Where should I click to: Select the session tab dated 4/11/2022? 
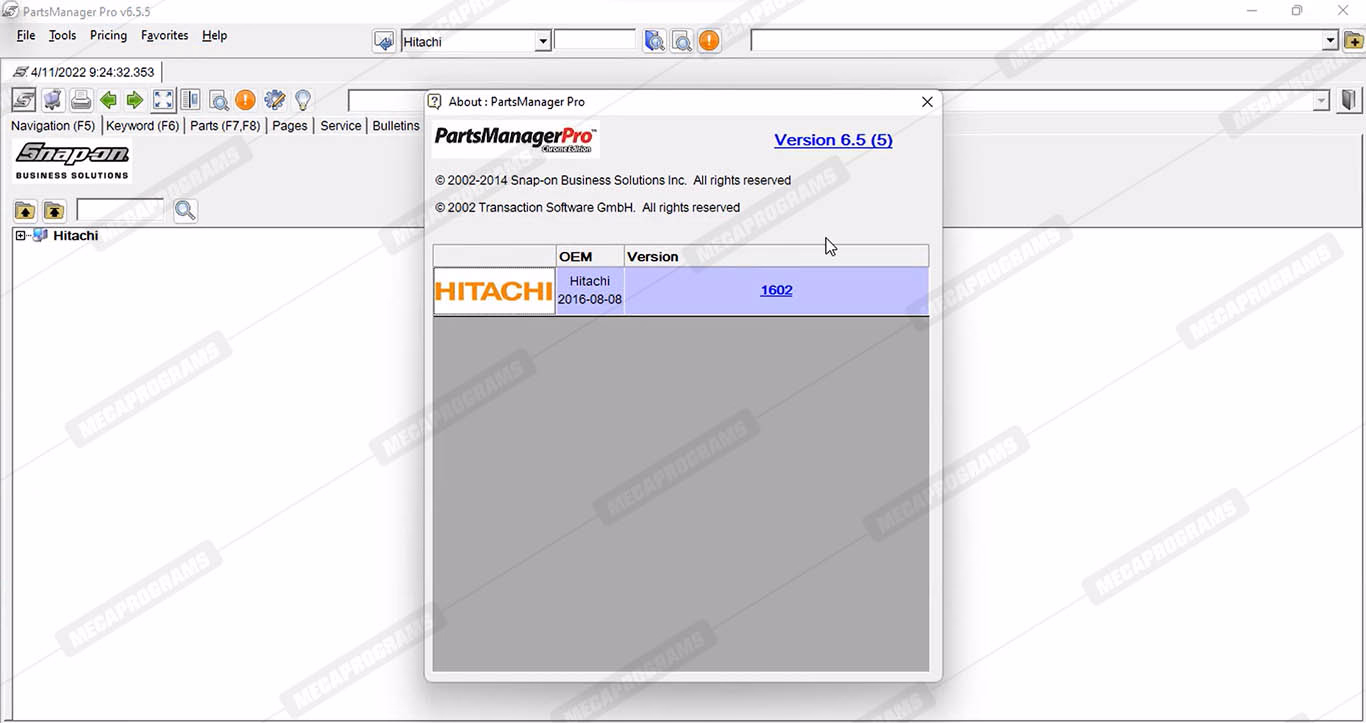[x=84, y=72]
